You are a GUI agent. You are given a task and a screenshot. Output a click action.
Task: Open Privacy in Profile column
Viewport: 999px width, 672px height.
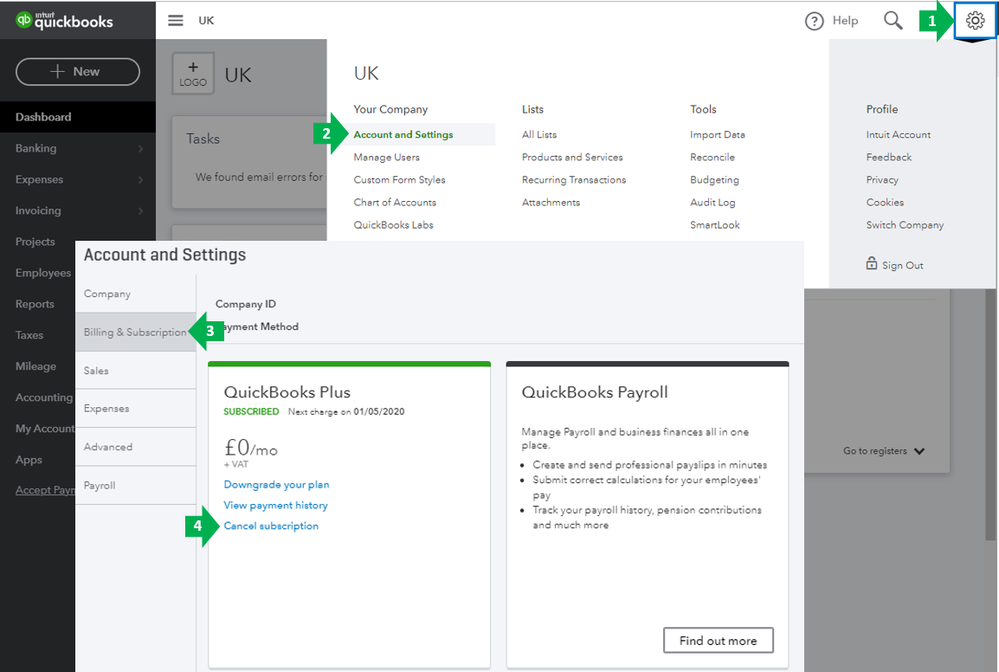[x=882, y=180]
